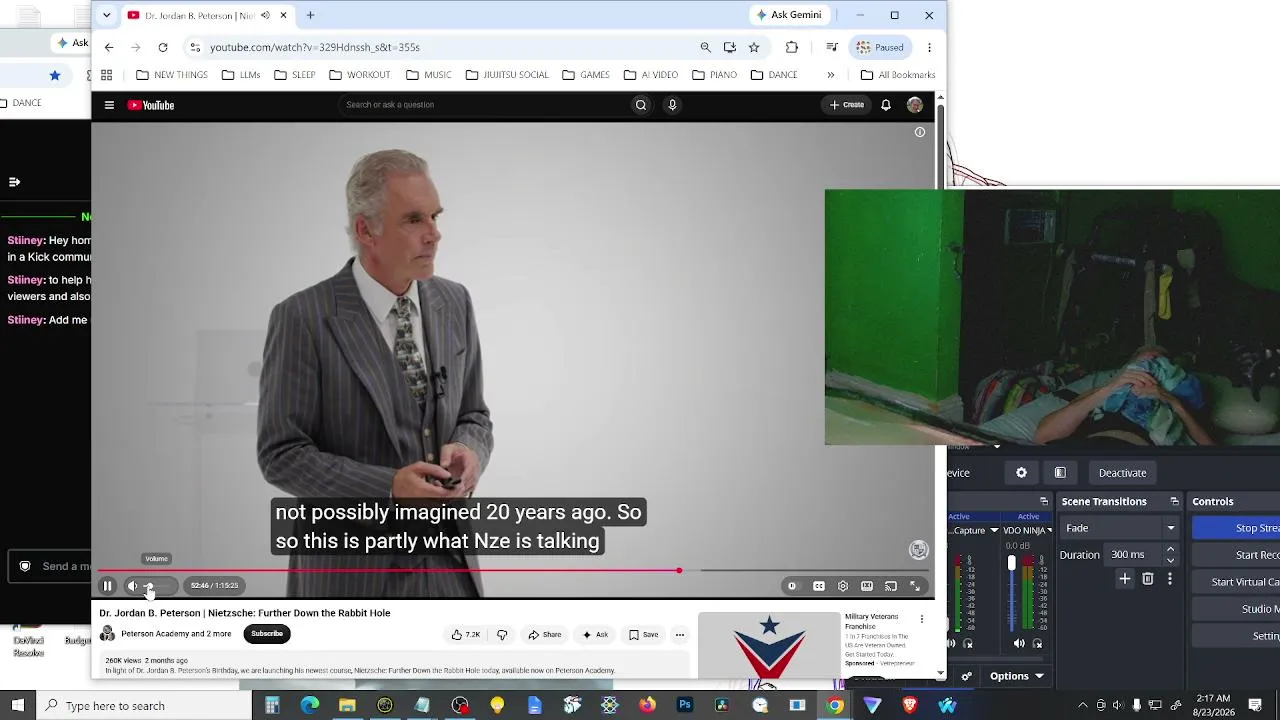Click the Chrome address bar URL
Screen dimensions: 1280x720
(315, 47)
